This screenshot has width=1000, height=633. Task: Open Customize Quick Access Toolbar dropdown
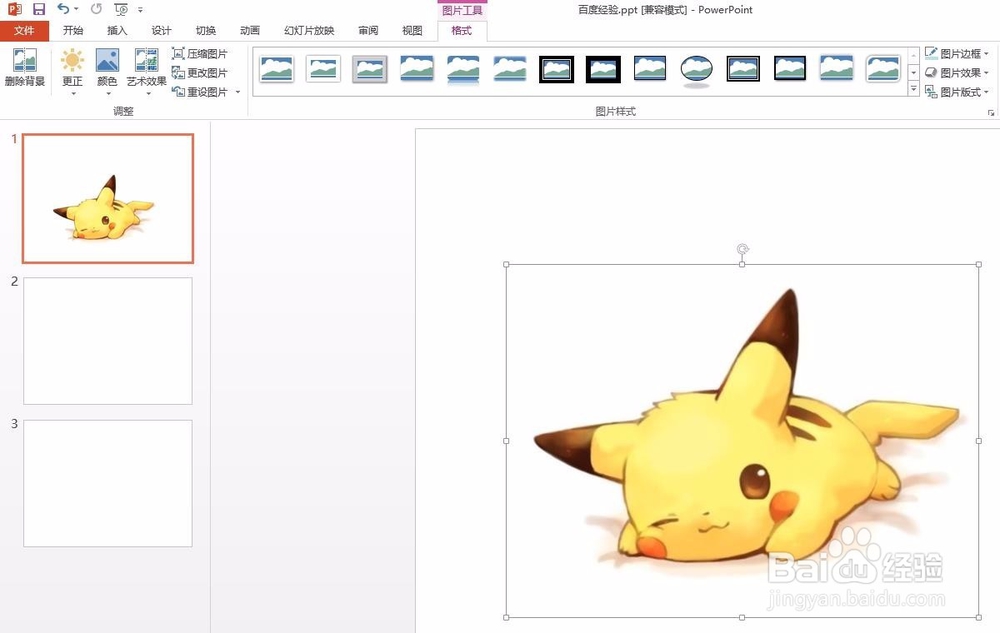point(140,10)
